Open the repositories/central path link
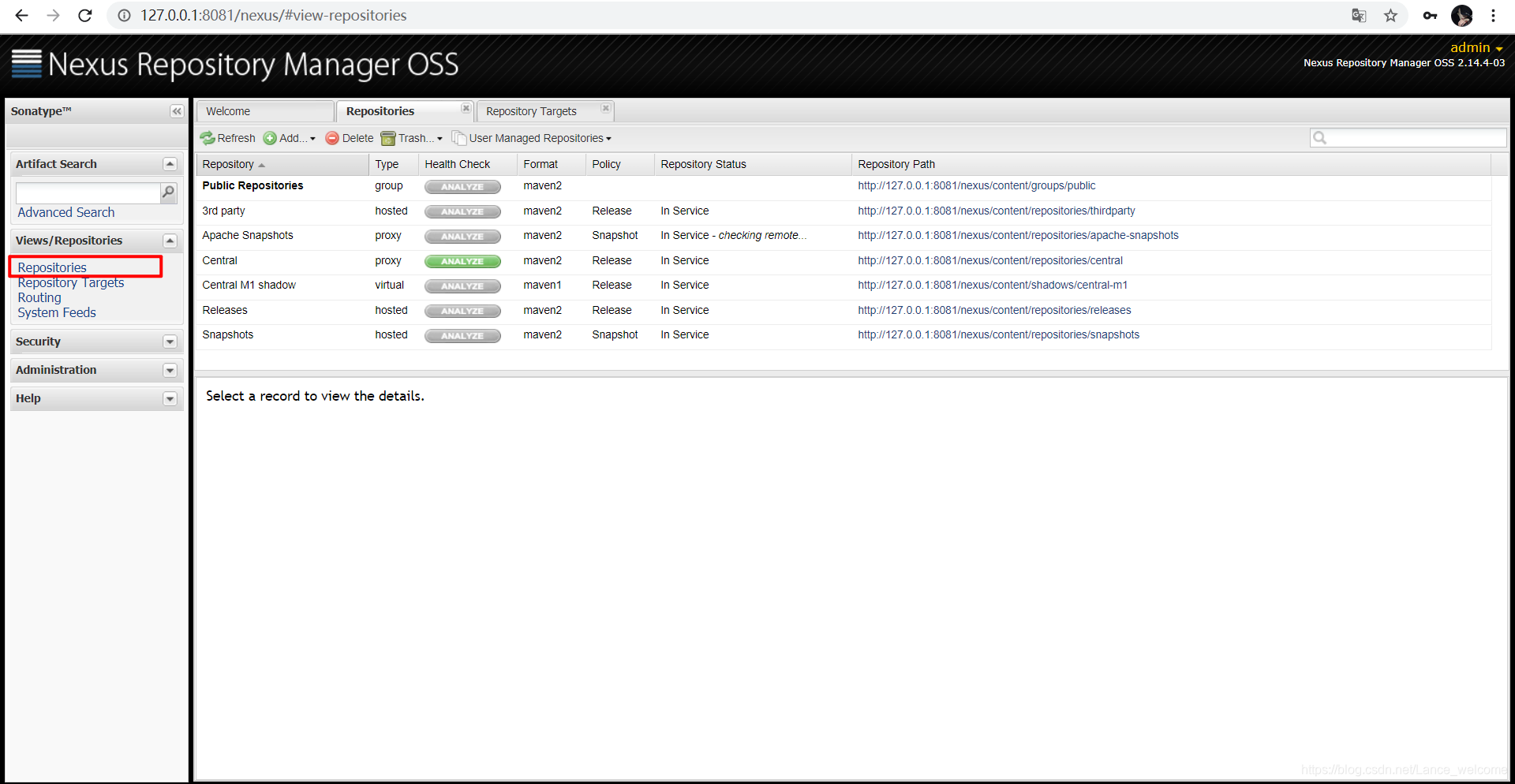The height and width of the screenshot is (784, 1515). (x=990, y=260)
